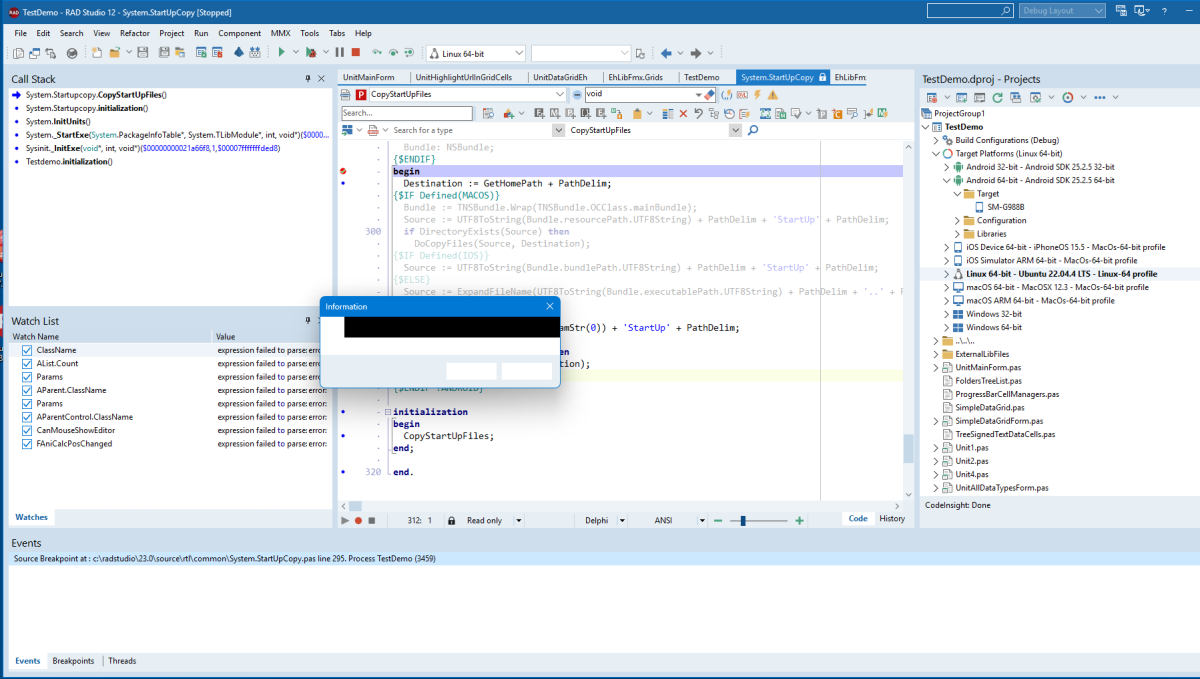
Task: Open the CopyStartUpFiles procedure dropdown
Action: point(561,94)
